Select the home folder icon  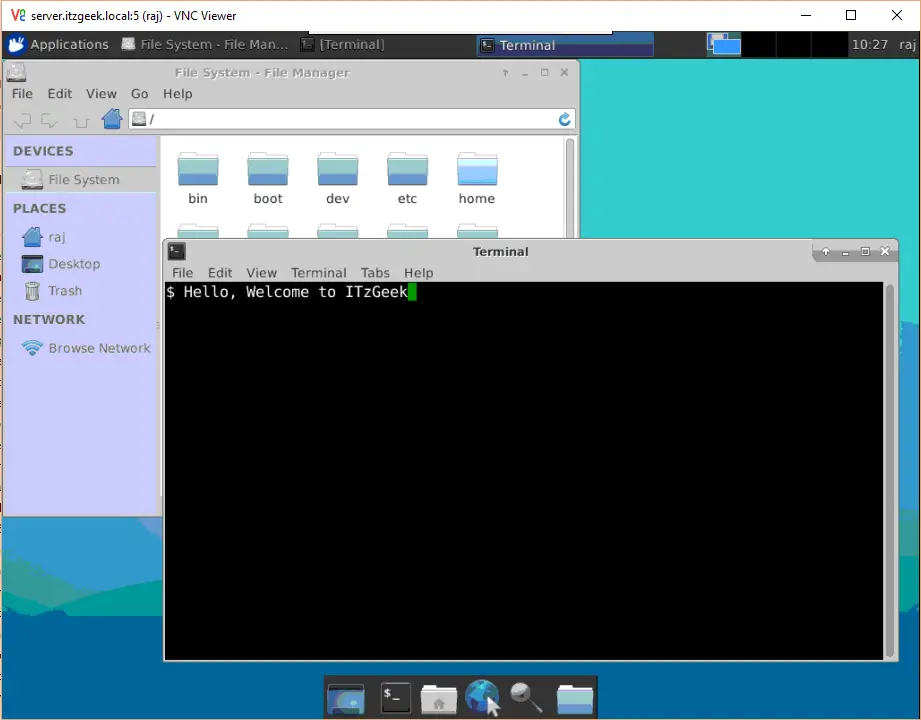click(477, 169)
